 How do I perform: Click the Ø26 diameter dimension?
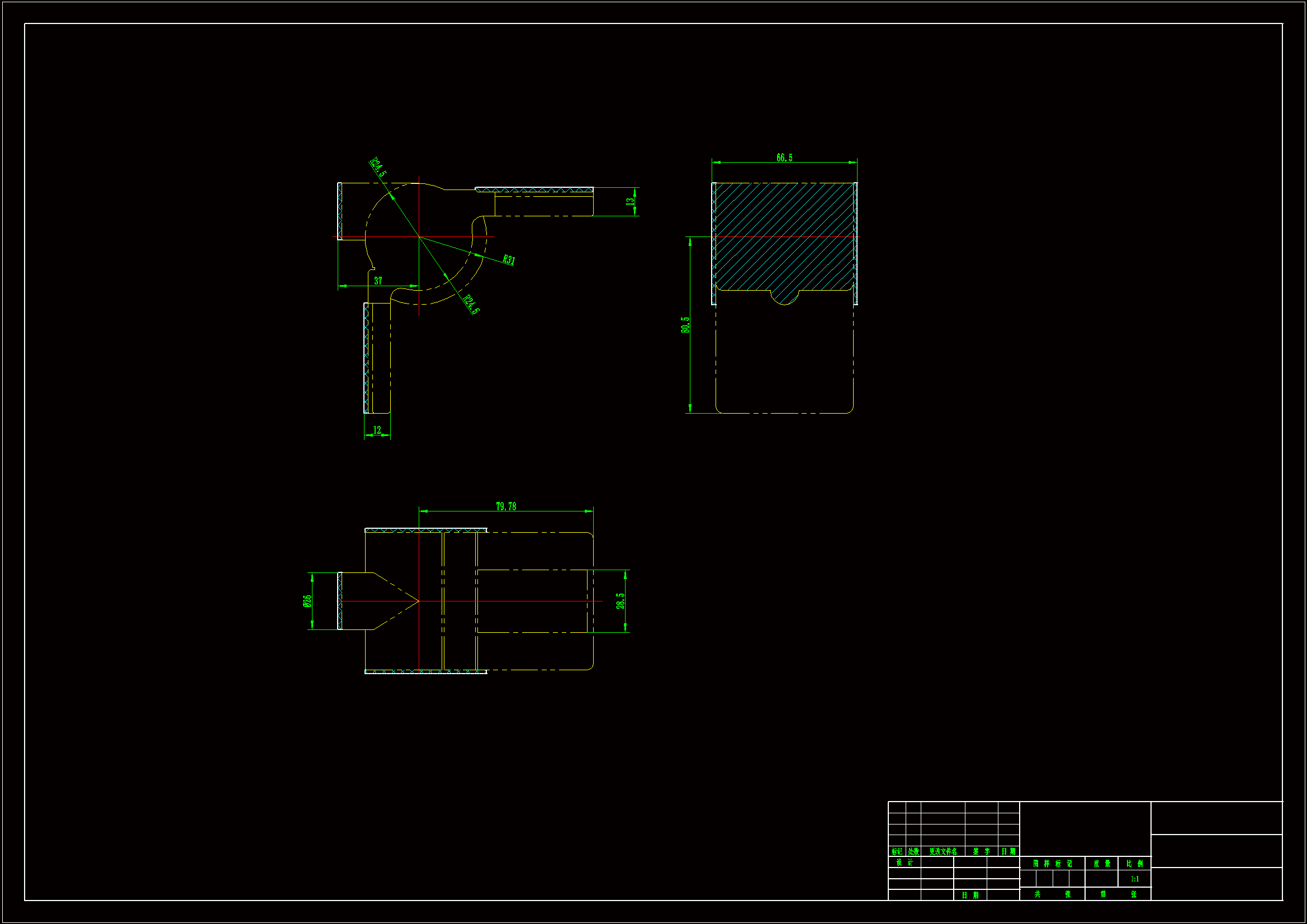(307, 601)
